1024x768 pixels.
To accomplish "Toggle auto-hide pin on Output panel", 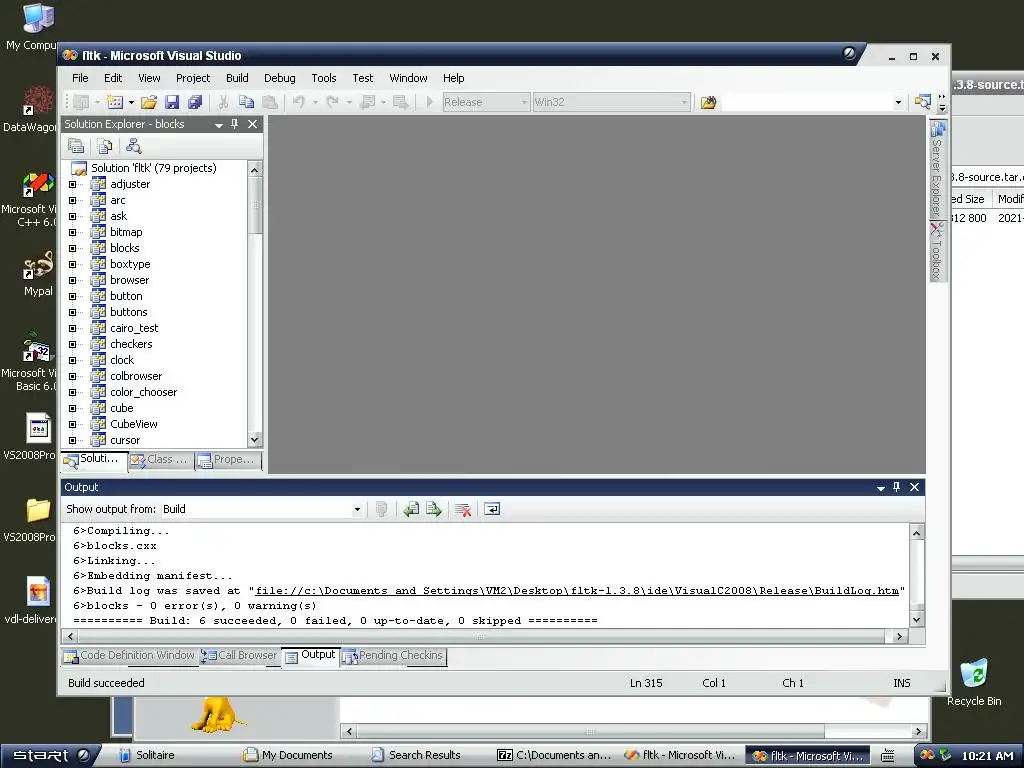I will (897, 487).
